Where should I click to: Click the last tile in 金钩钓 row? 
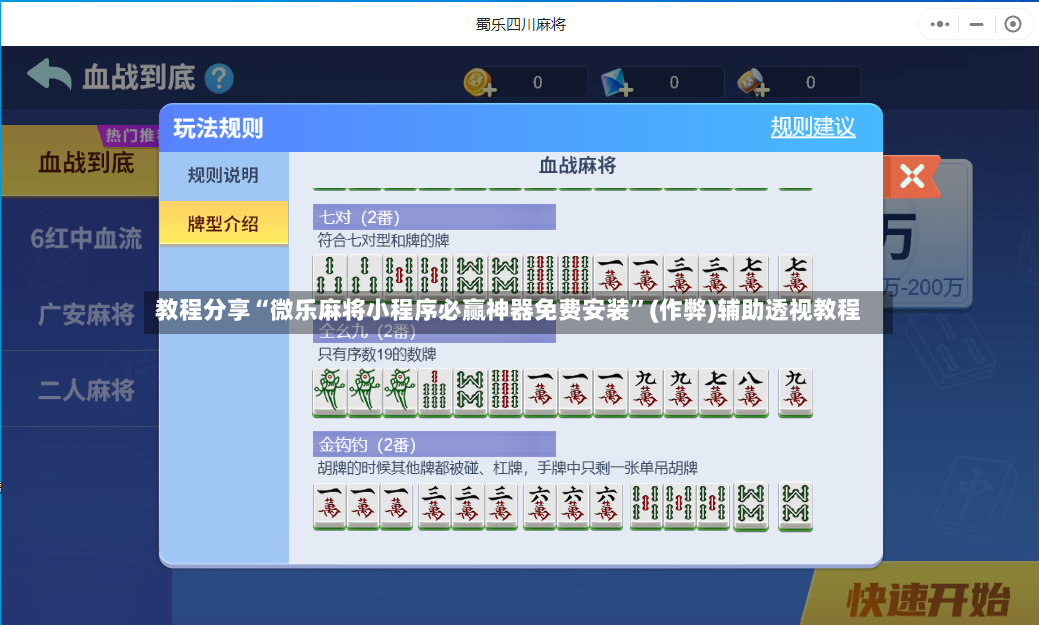click(795, 506)
